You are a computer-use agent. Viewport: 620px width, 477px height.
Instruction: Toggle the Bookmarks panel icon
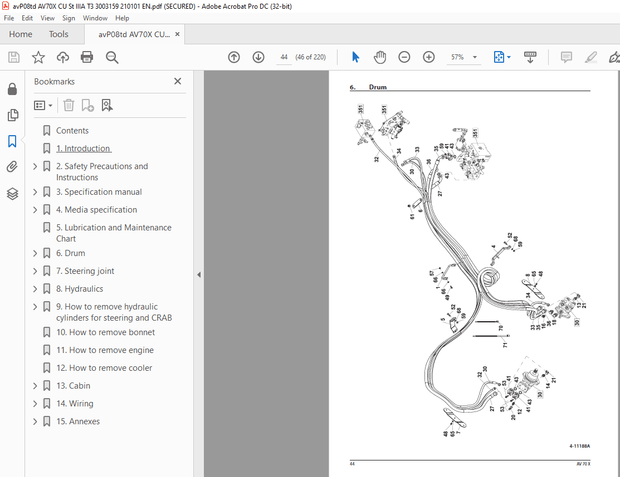click(x=12, y=141)
